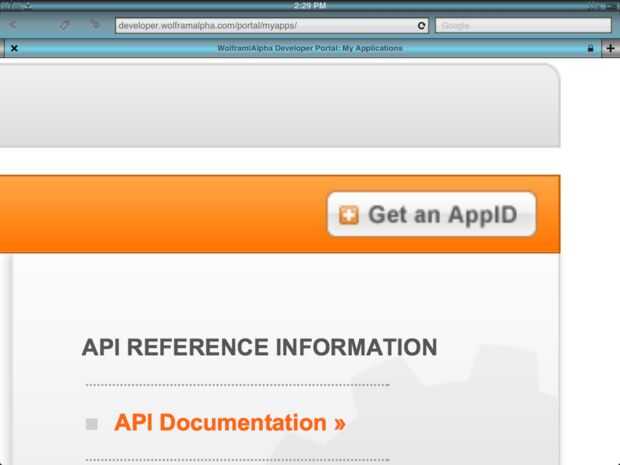Go back with the browser back arrow

13,25
